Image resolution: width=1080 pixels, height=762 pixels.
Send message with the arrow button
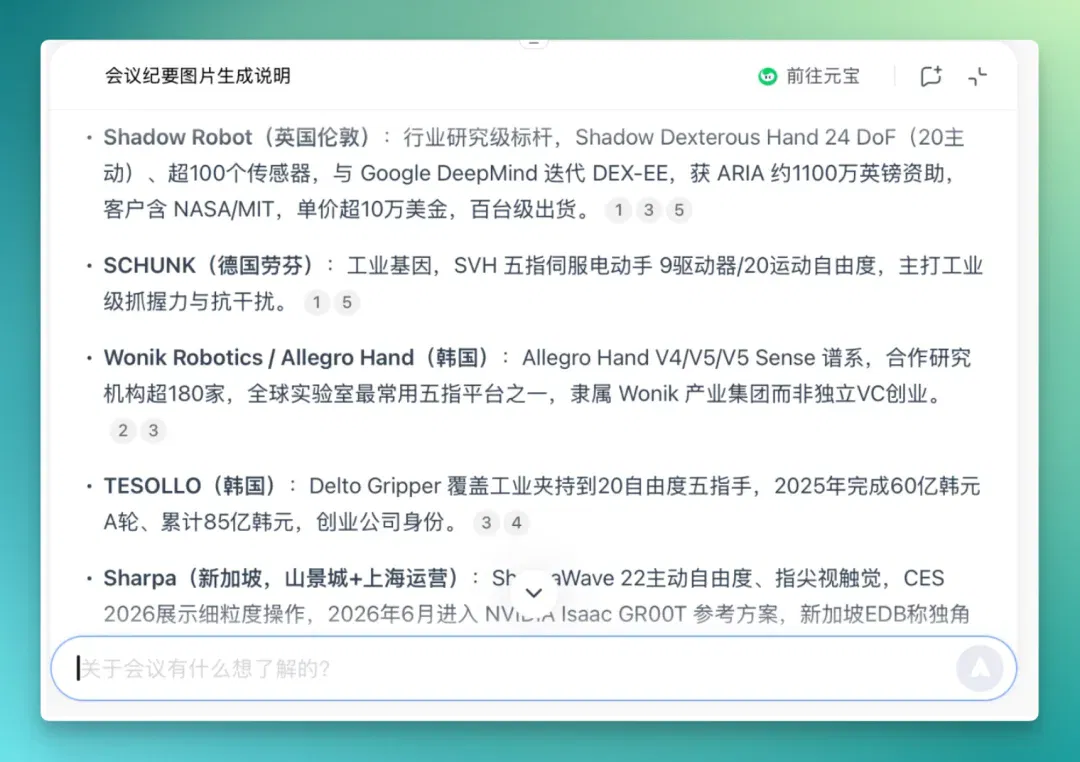pos(979,668)
